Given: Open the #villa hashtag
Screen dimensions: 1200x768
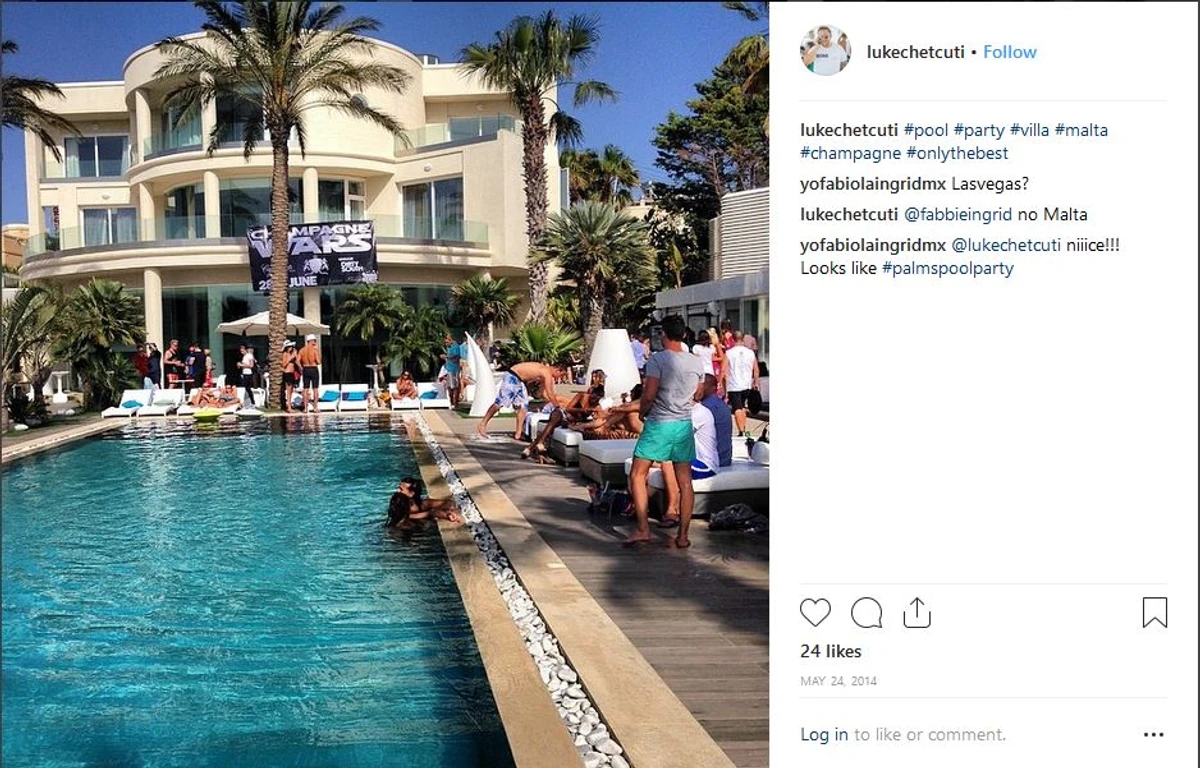Looking at the screenshot, I should point(1030,130).
